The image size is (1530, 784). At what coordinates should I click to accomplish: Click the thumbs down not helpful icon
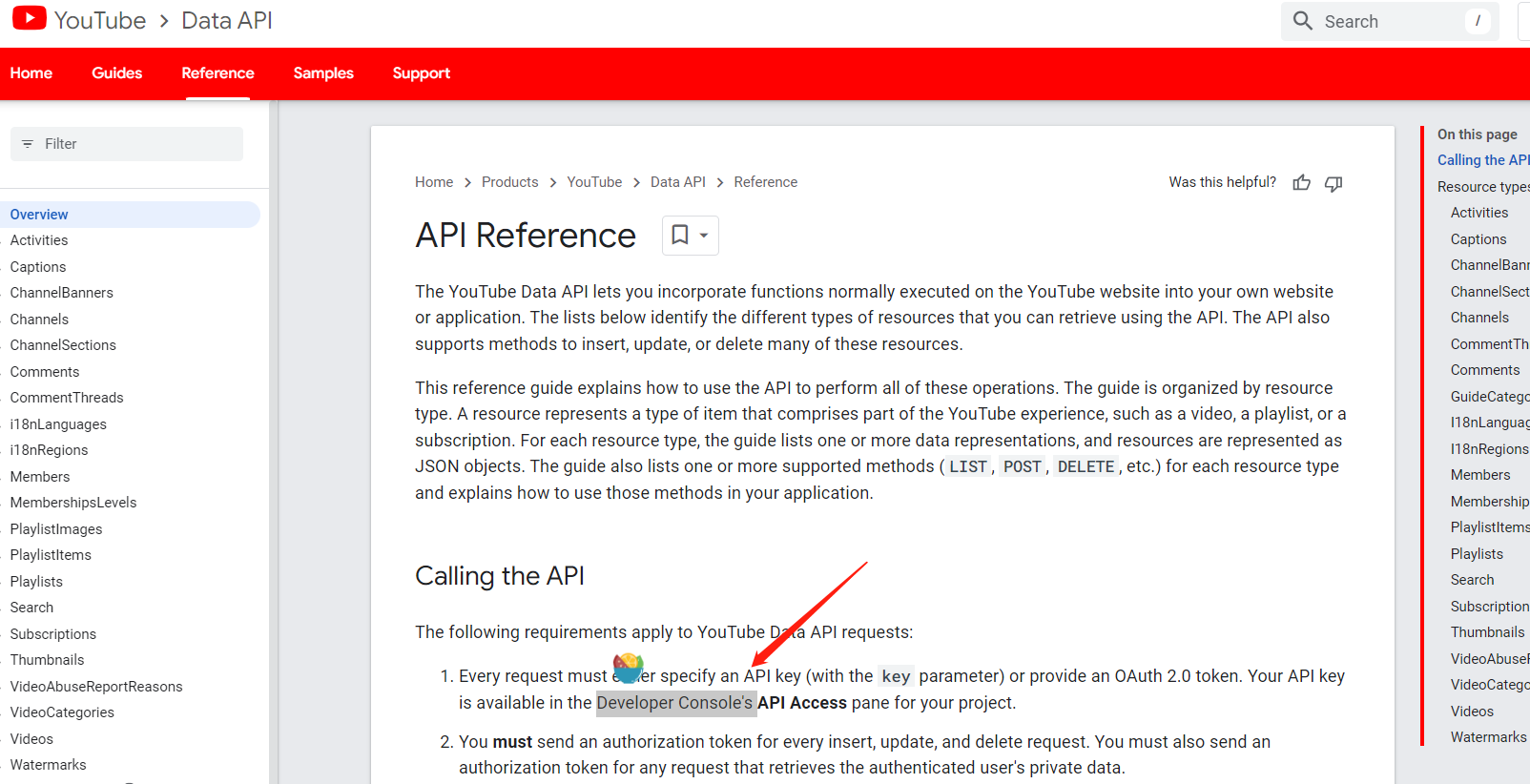tap(1334, 183)
